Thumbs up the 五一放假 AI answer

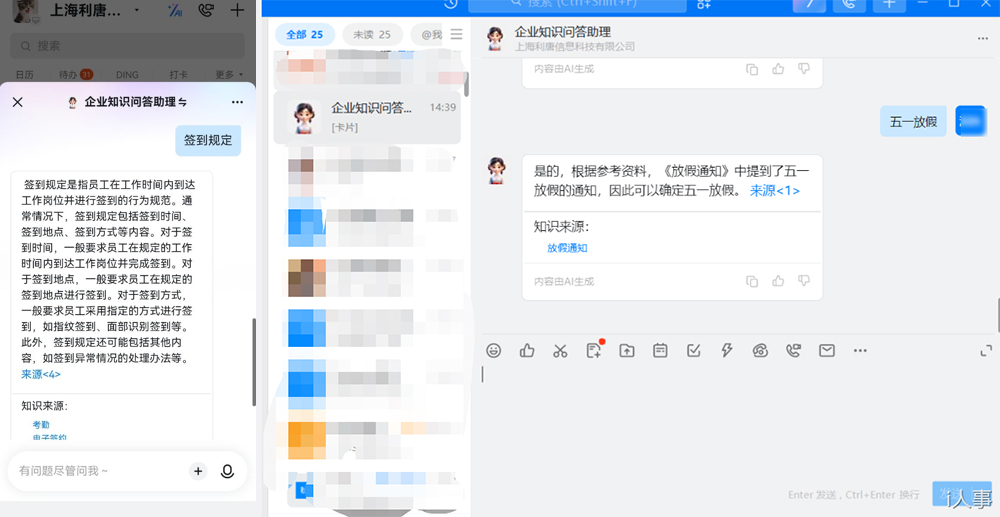point(778,282)
